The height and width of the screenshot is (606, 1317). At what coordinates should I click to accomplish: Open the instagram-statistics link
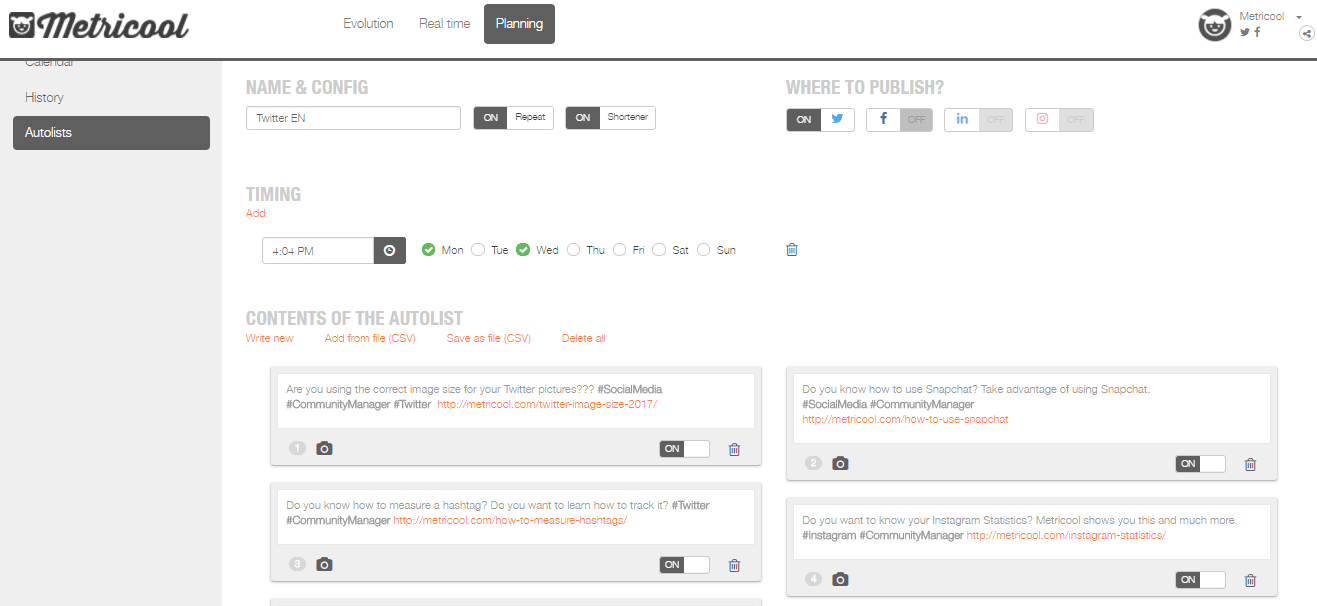[1066, 536]
